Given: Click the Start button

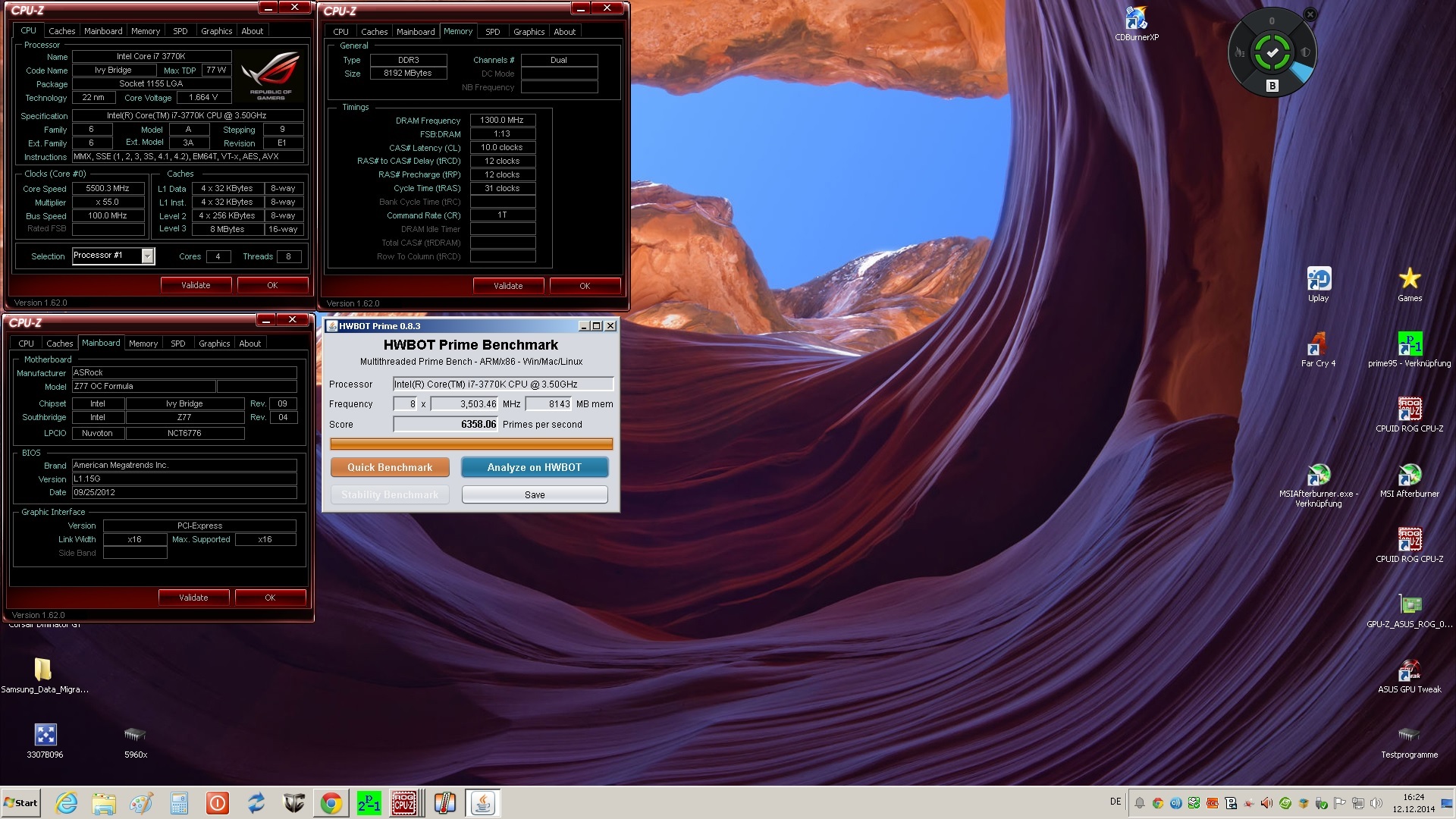Looking at the screenshot, I should point(21,802).
